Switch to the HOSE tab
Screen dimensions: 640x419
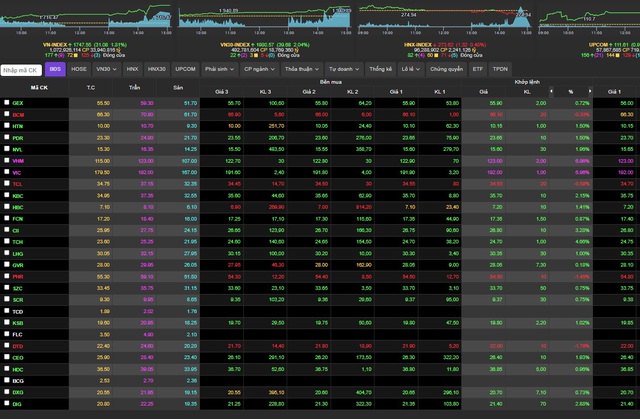tap(79, 70)
